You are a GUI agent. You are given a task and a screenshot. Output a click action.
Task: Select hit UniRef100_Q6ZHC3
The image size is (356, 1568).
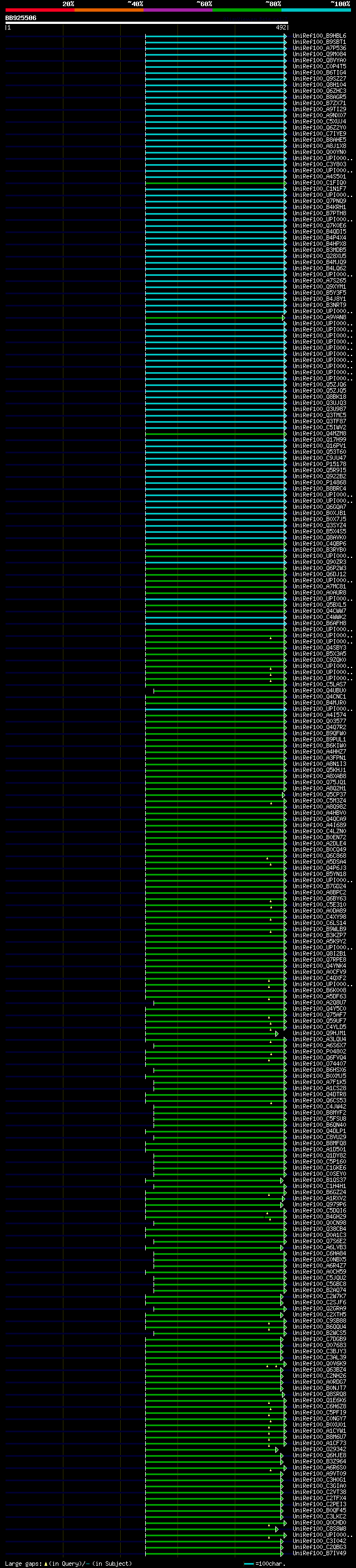pyautogui.click(x=319, y=91)
